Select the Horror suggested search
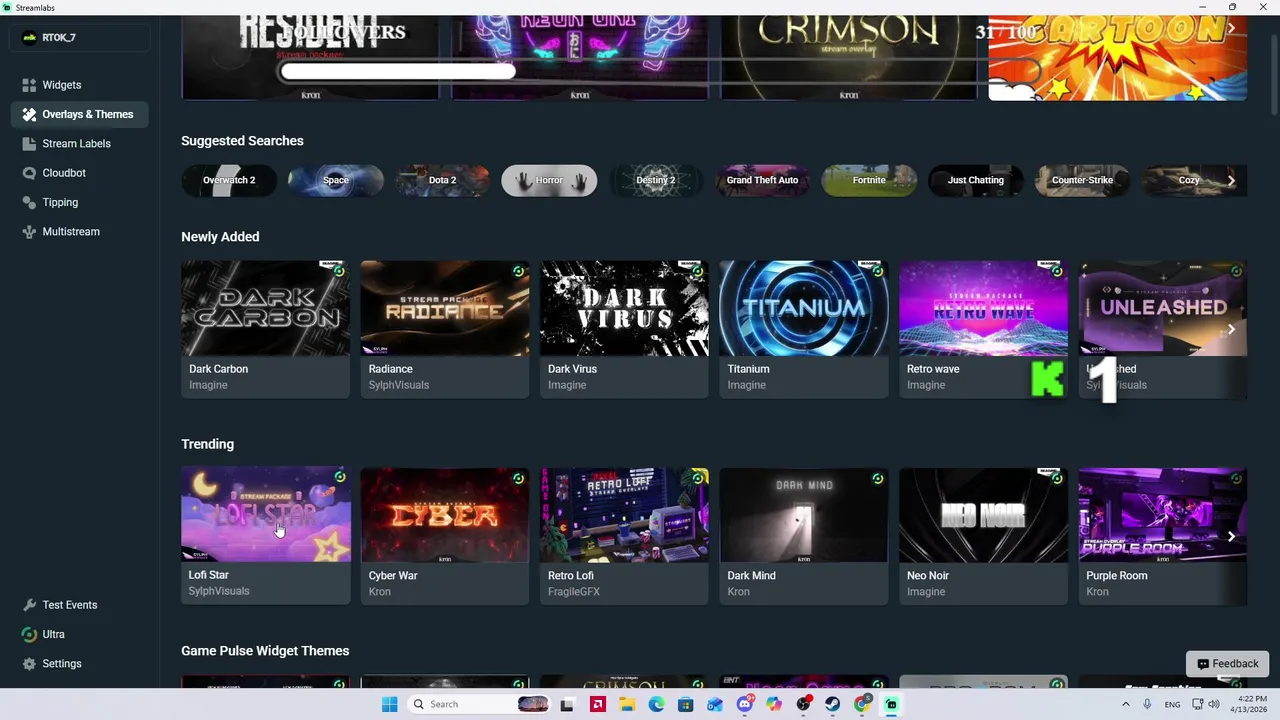The height and width of the screenshot is (720, 1280). [x=549, y=181]
